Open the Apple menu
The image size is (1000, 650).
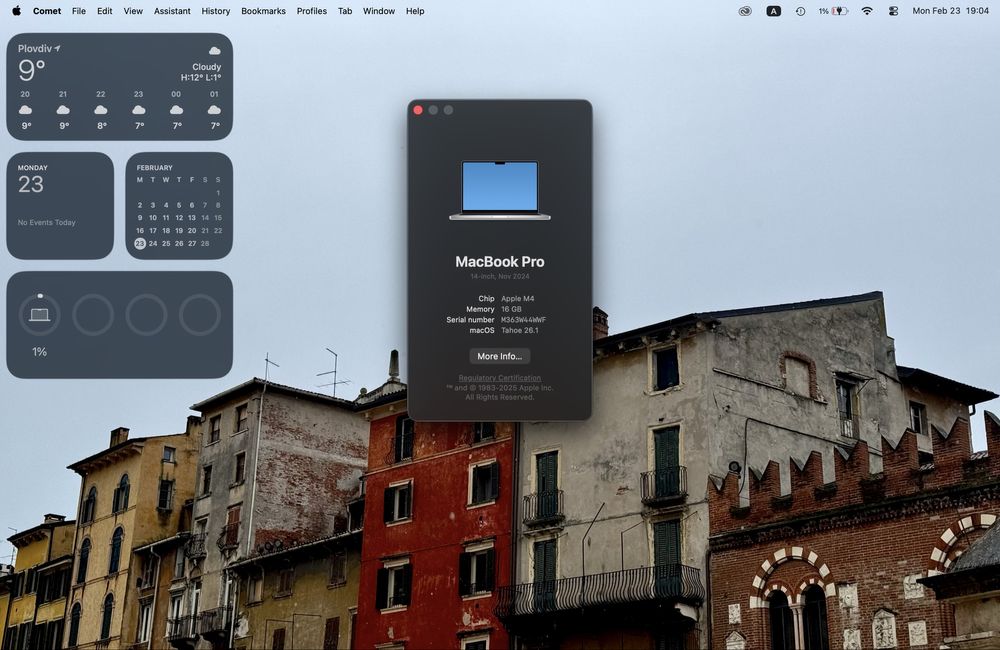click(x=17, y=11)
